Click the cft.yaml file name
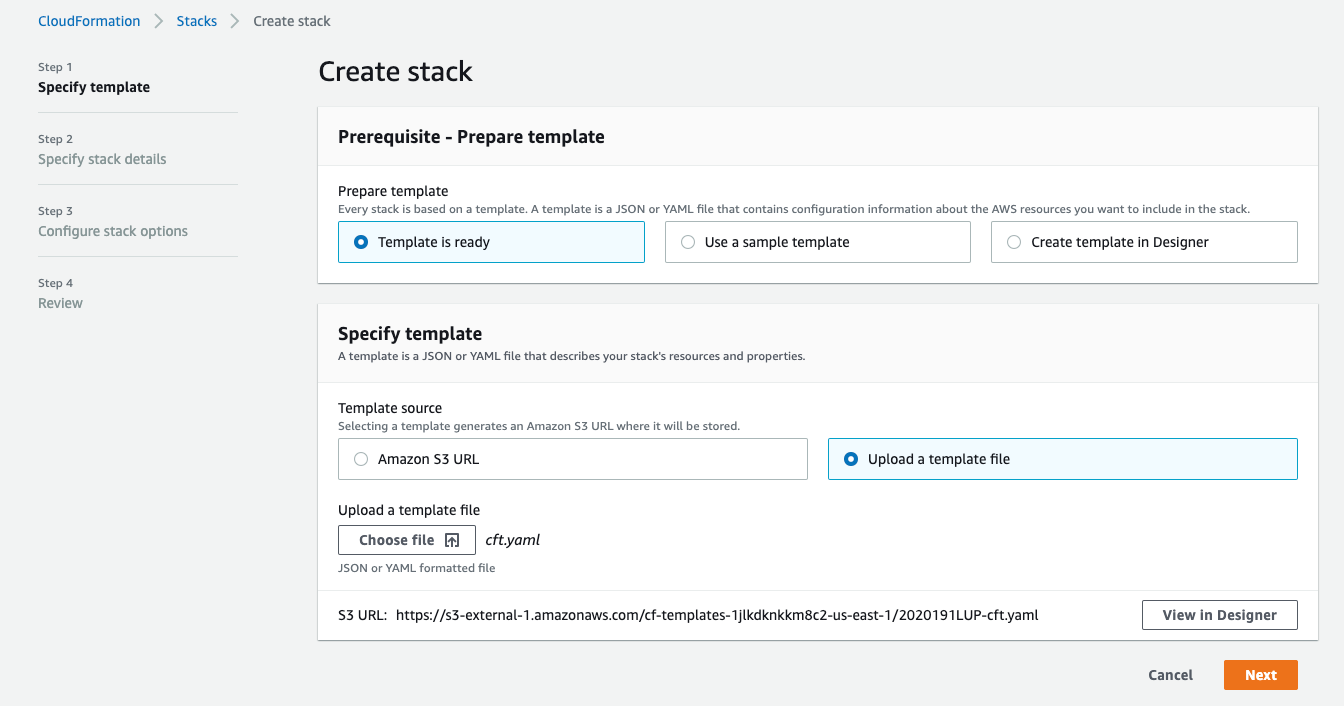The image size is (1344, 706). (x=512, y=539)
